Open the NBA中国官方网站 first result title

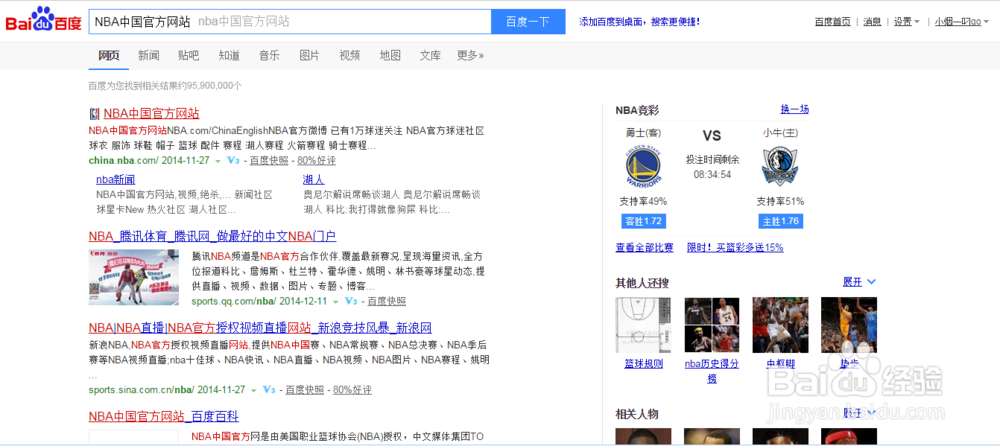coord(152,114)
